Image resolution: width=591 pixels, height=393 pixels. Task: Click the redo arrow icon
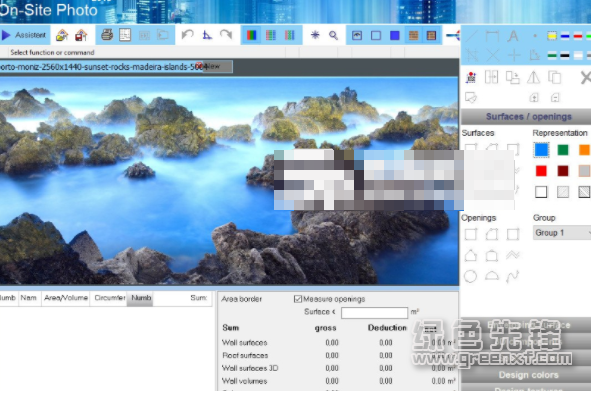[226, 35]
